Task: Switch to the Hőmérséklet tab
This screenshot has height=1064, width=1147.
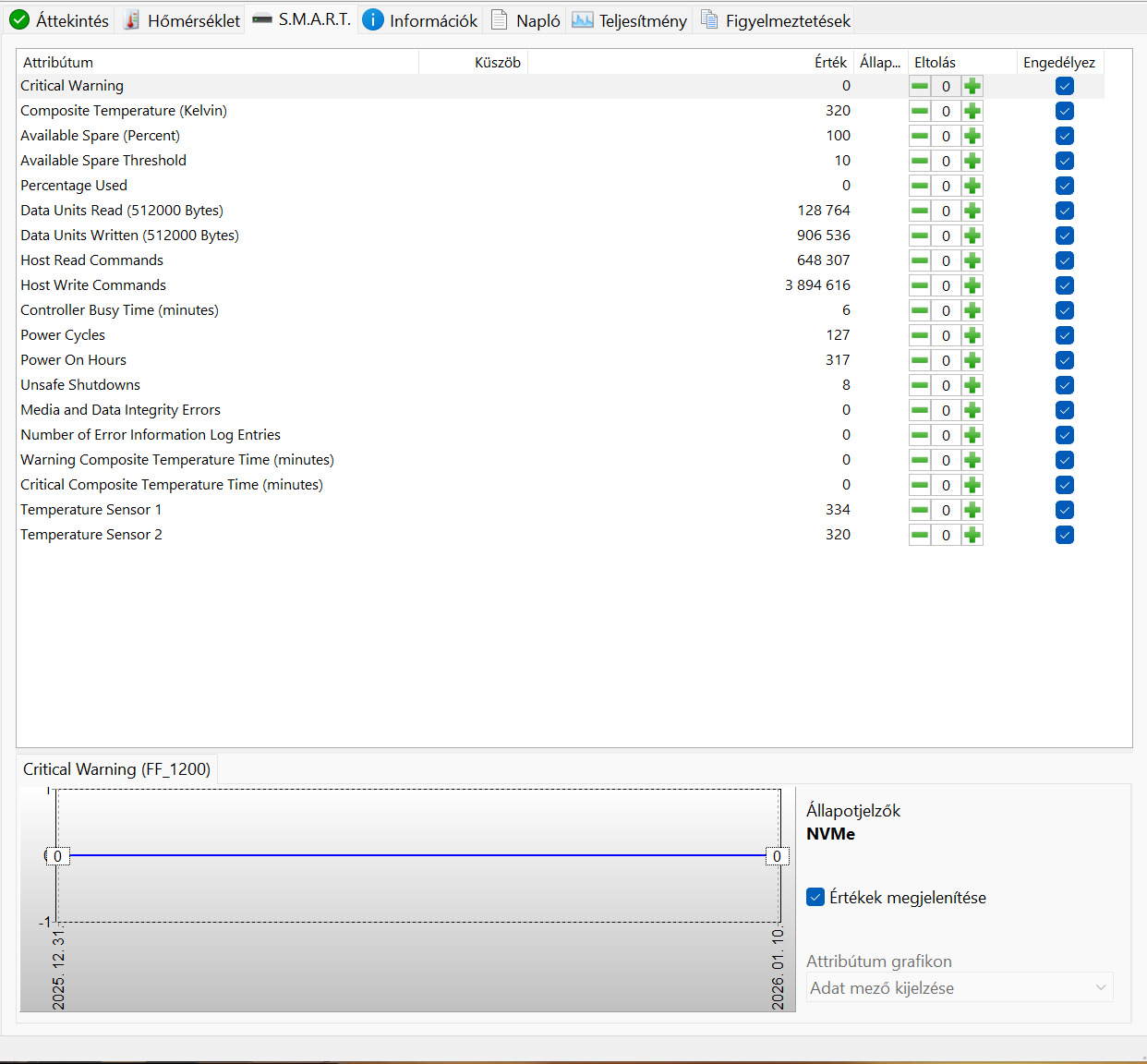Action: point(182,20)
